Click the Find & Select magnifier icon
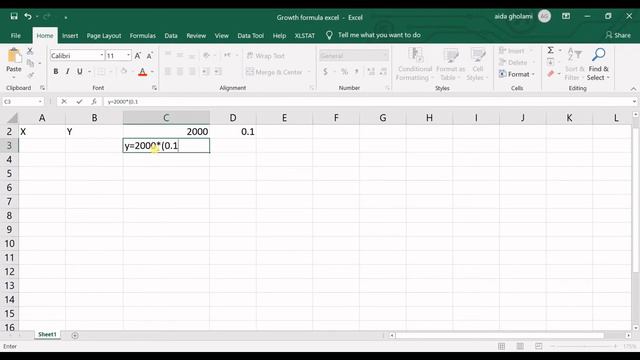Viewport: 640px width, 360px height. pyautogui.click(x=598, y=55)
